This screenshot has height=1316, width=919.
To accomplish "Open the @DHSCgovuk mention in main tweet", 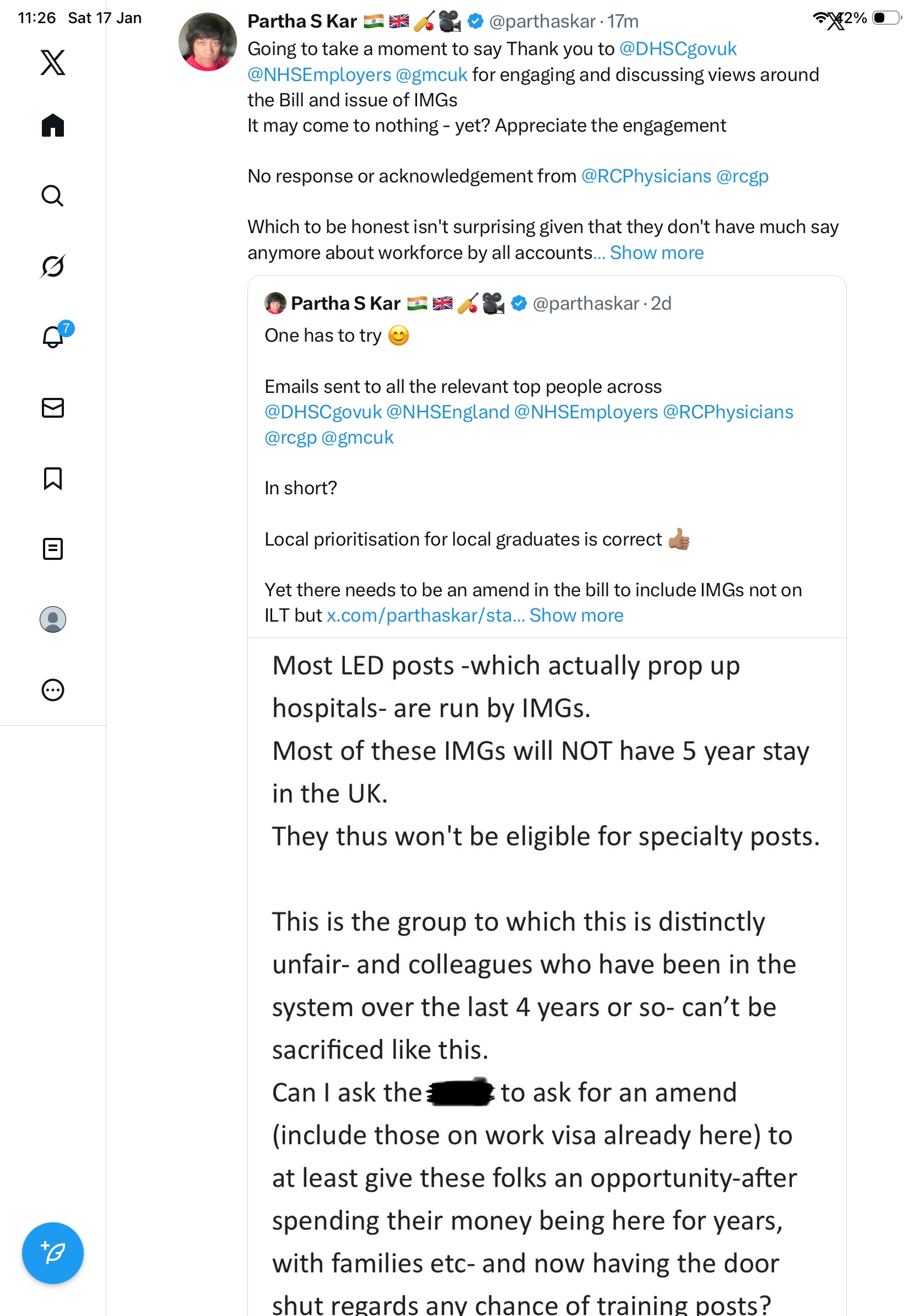I will coord(678,49).
